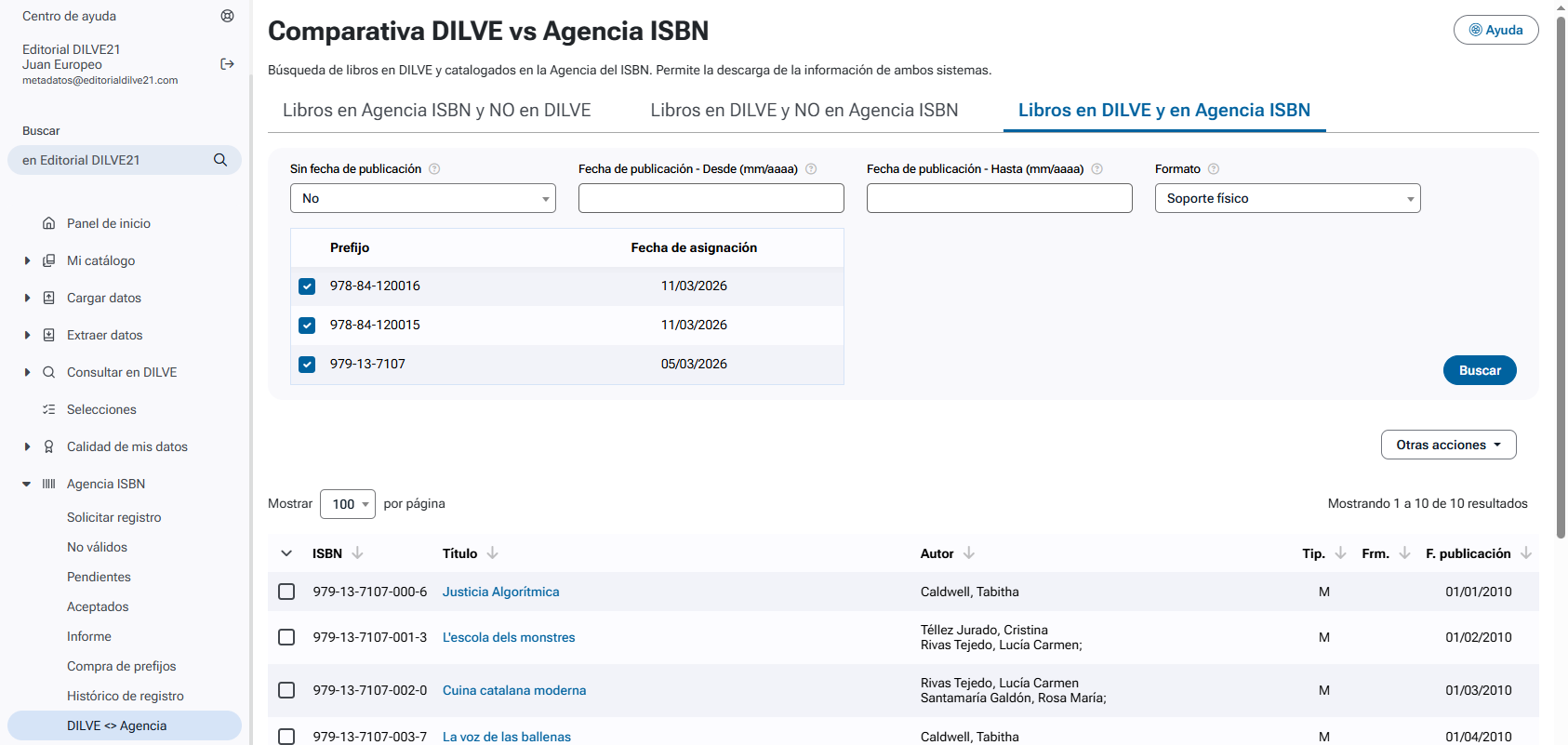
Task: Sort by F. publicación arrow icon
Action: click(1525, 553)
